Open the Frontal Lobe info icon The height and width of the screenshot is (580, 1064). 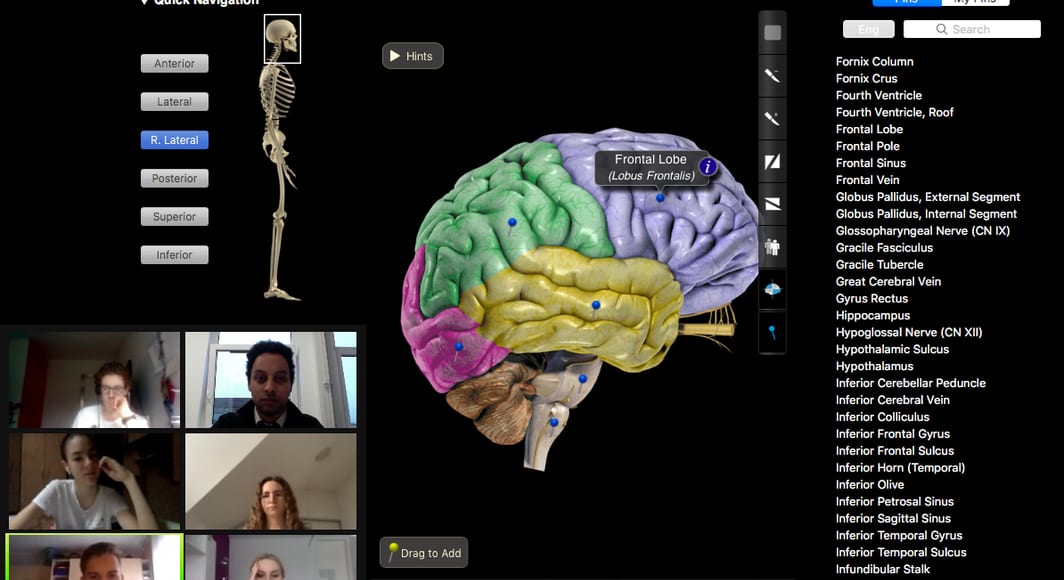(x=708, y=167)
